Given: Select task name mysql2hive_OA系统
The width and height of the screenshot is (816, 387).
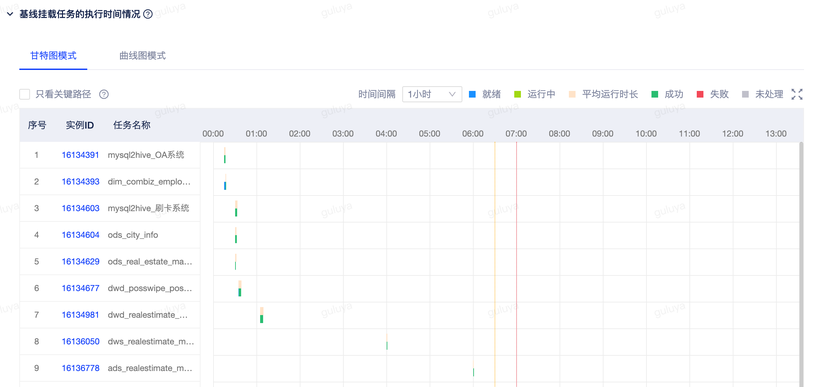Looking at the screenshot, I should [146, 155].
